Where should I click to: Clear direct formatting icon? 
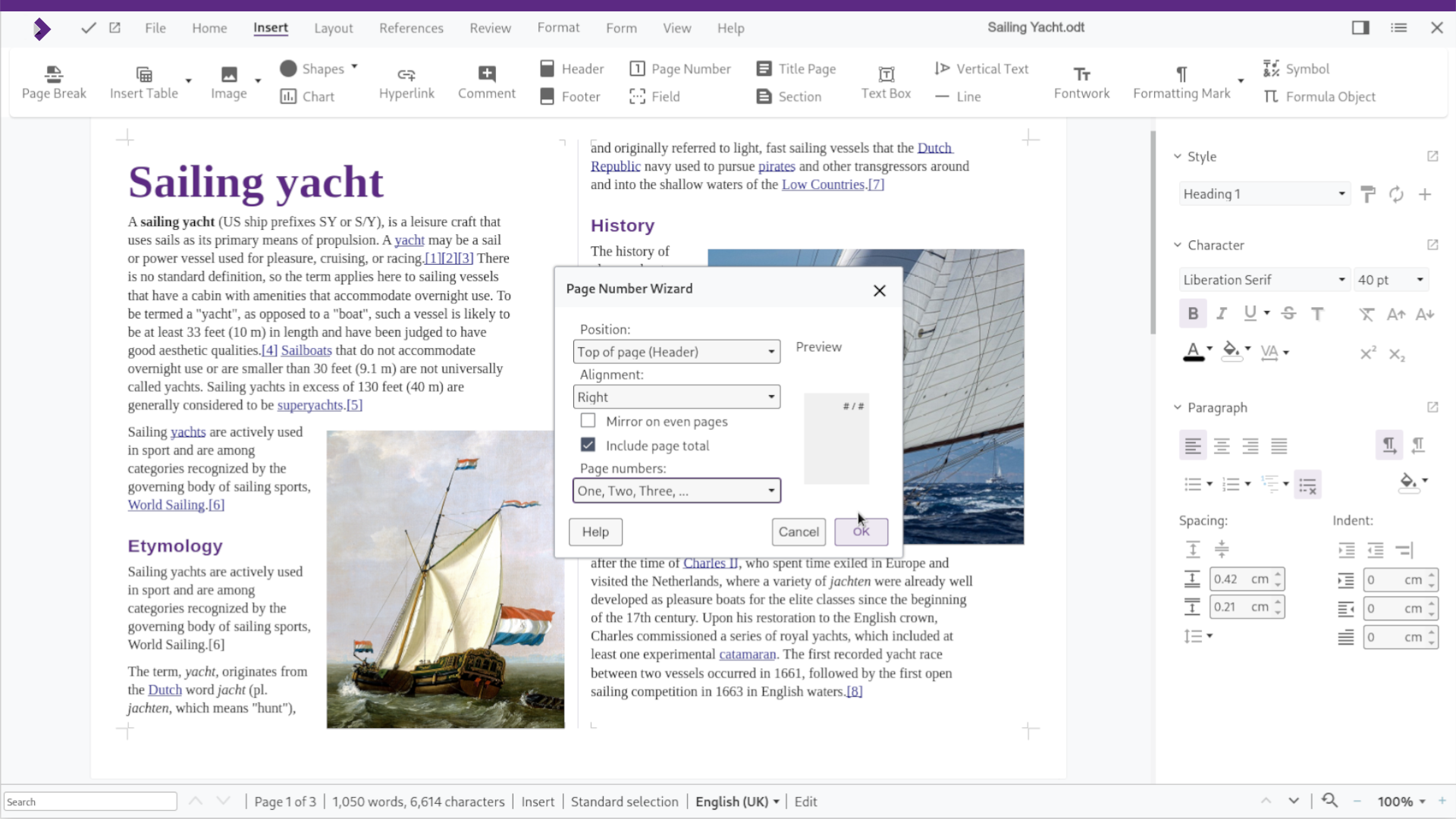pyautogui.click(x=1367, y=314)
